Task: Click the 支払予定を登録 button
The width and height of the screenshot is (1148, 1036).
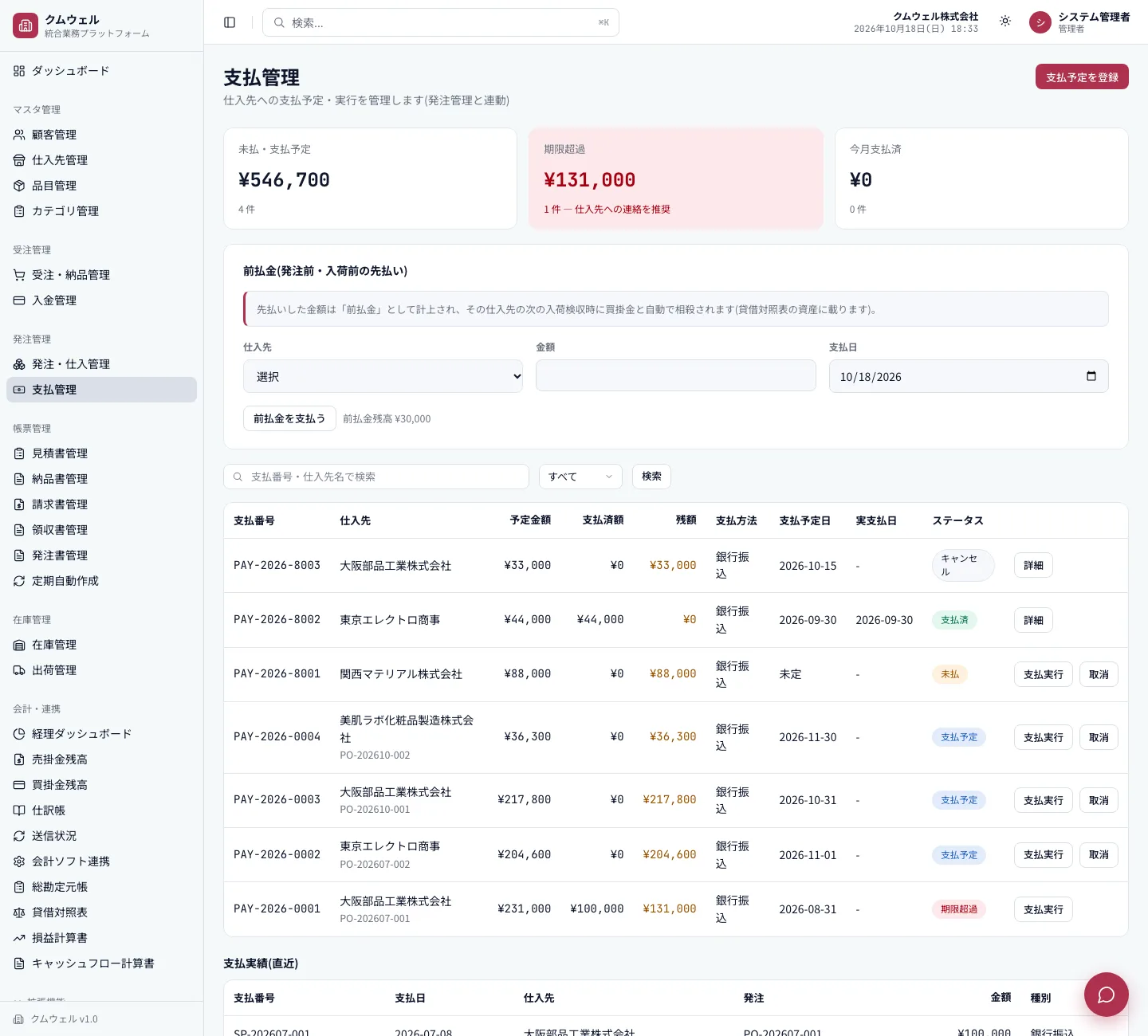Action: coord(1082,77)
